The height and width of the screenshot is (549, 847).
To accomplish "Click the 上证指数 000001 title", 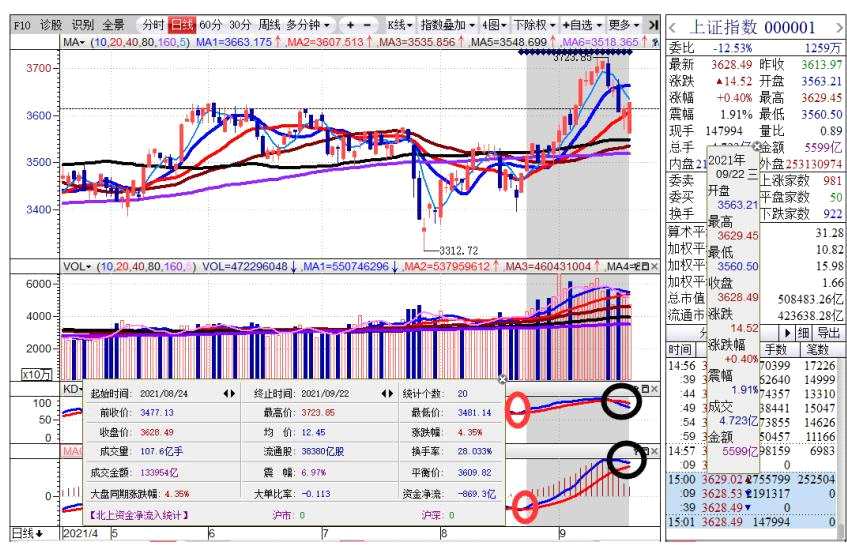I will (752, 27).
